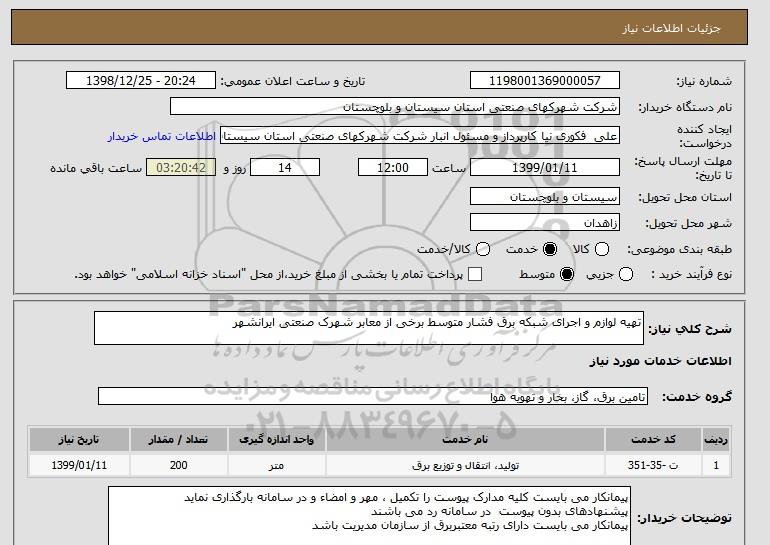Click the need number field 1198001369000057
770x545 pixels.
tap(545, 81)
